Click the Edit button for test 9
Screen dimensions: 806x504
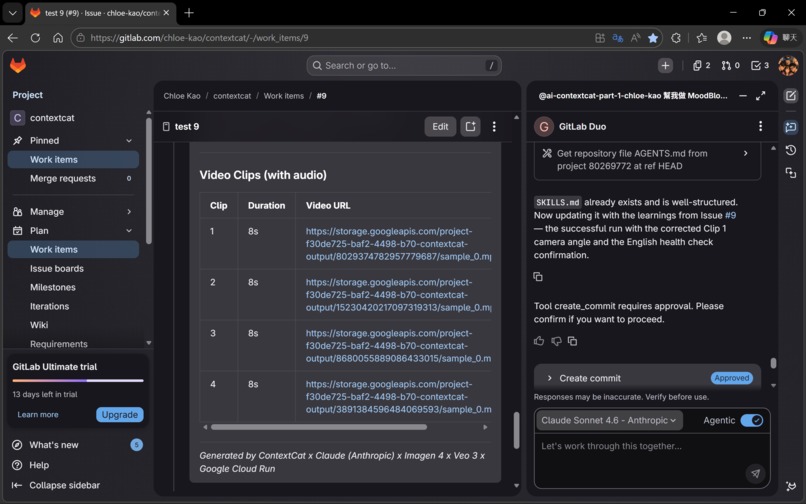(440, 127)
